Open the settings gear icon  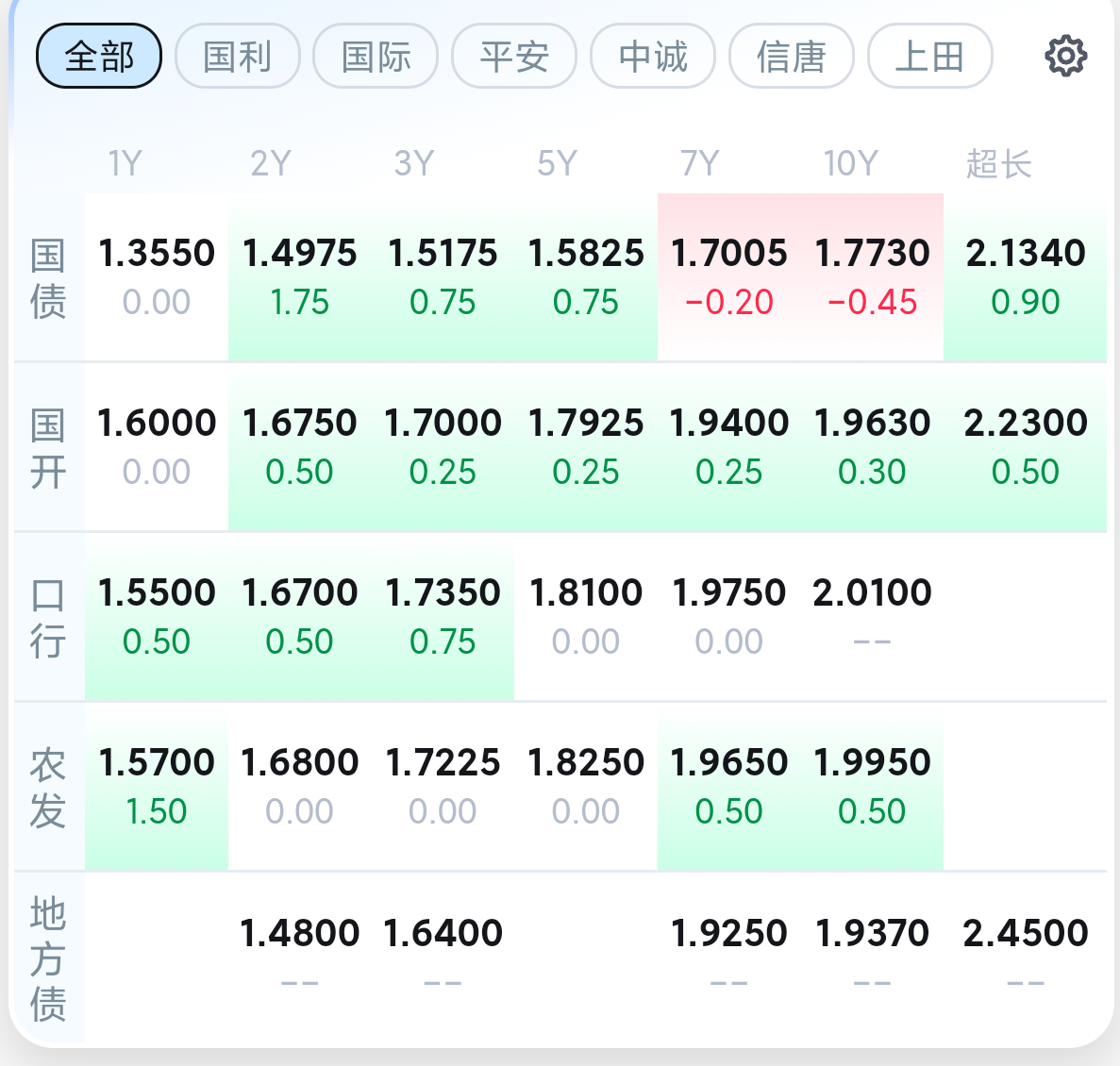pos(1065,57)
